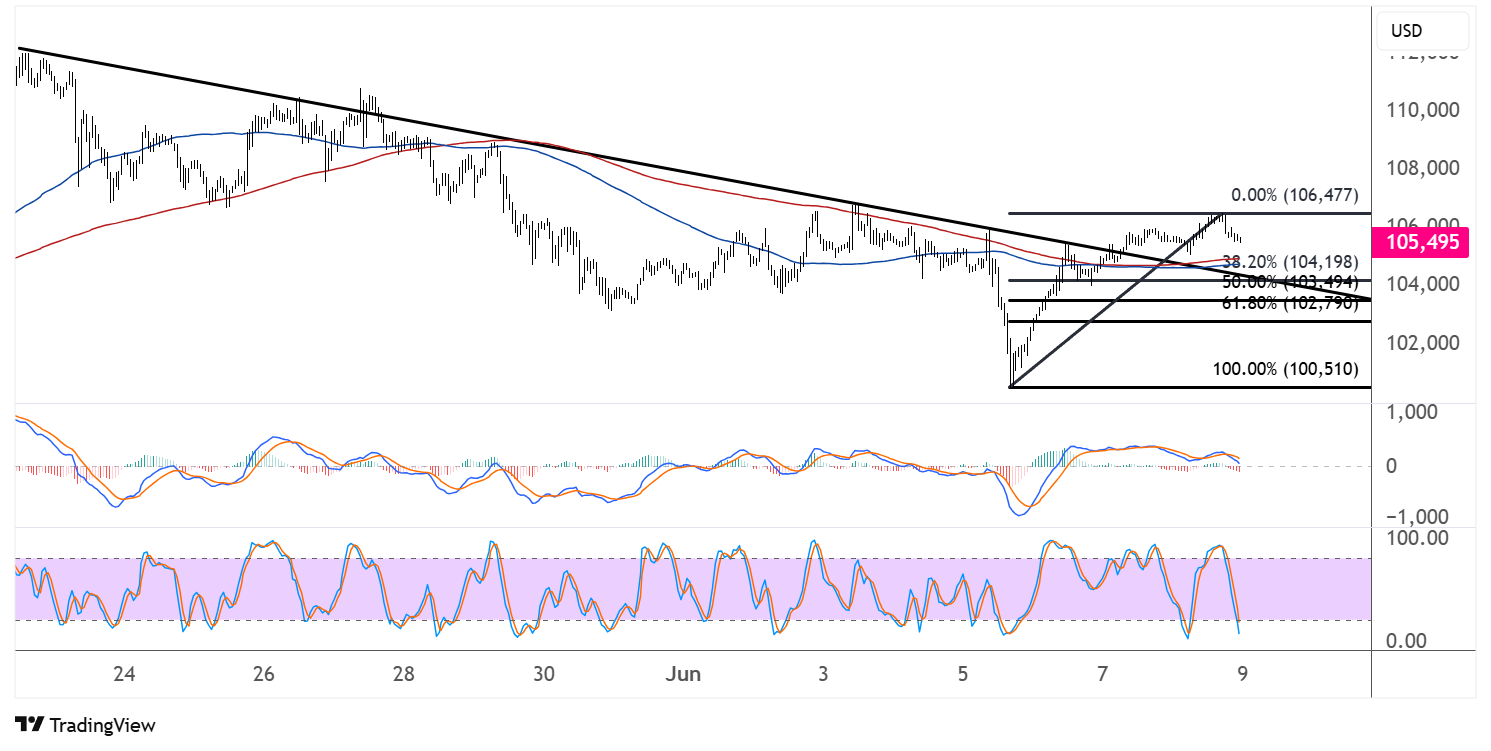Viewport: 1491px width, 751px height.
Task: Click the USD currency button
Action: tap(1423, 32)
